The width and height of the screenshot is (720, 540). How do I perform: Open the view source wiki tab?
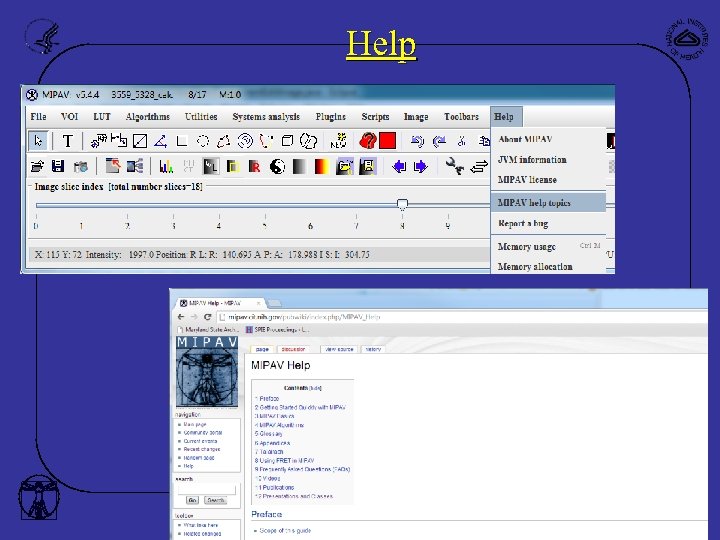coord(339,349)
